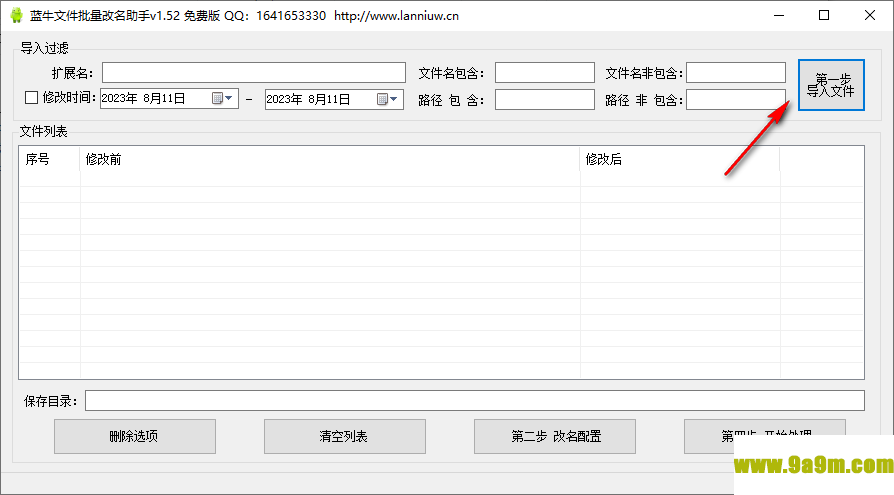This screenshot has height=495, width=894.
Task: Focus the 文件名包含 text box
Action: point(544,73)
